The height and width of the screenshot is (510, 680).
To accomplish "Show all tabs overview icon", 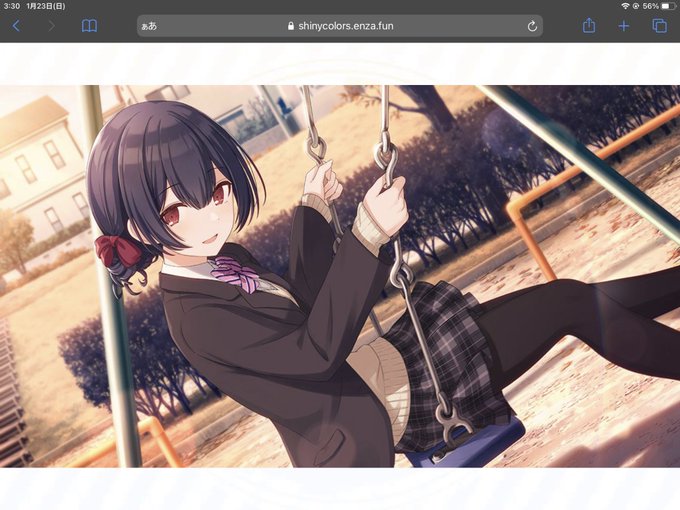I will [660, 26].
